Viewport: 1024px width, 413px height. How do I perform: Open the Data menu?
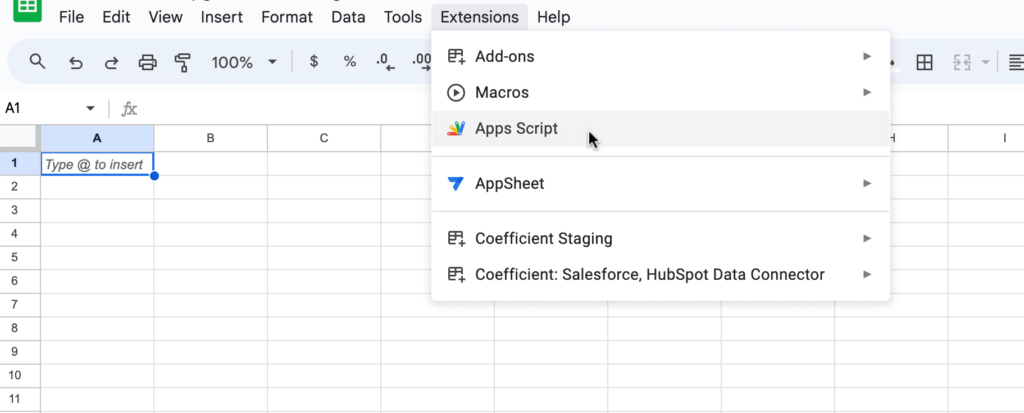[348, 17]
